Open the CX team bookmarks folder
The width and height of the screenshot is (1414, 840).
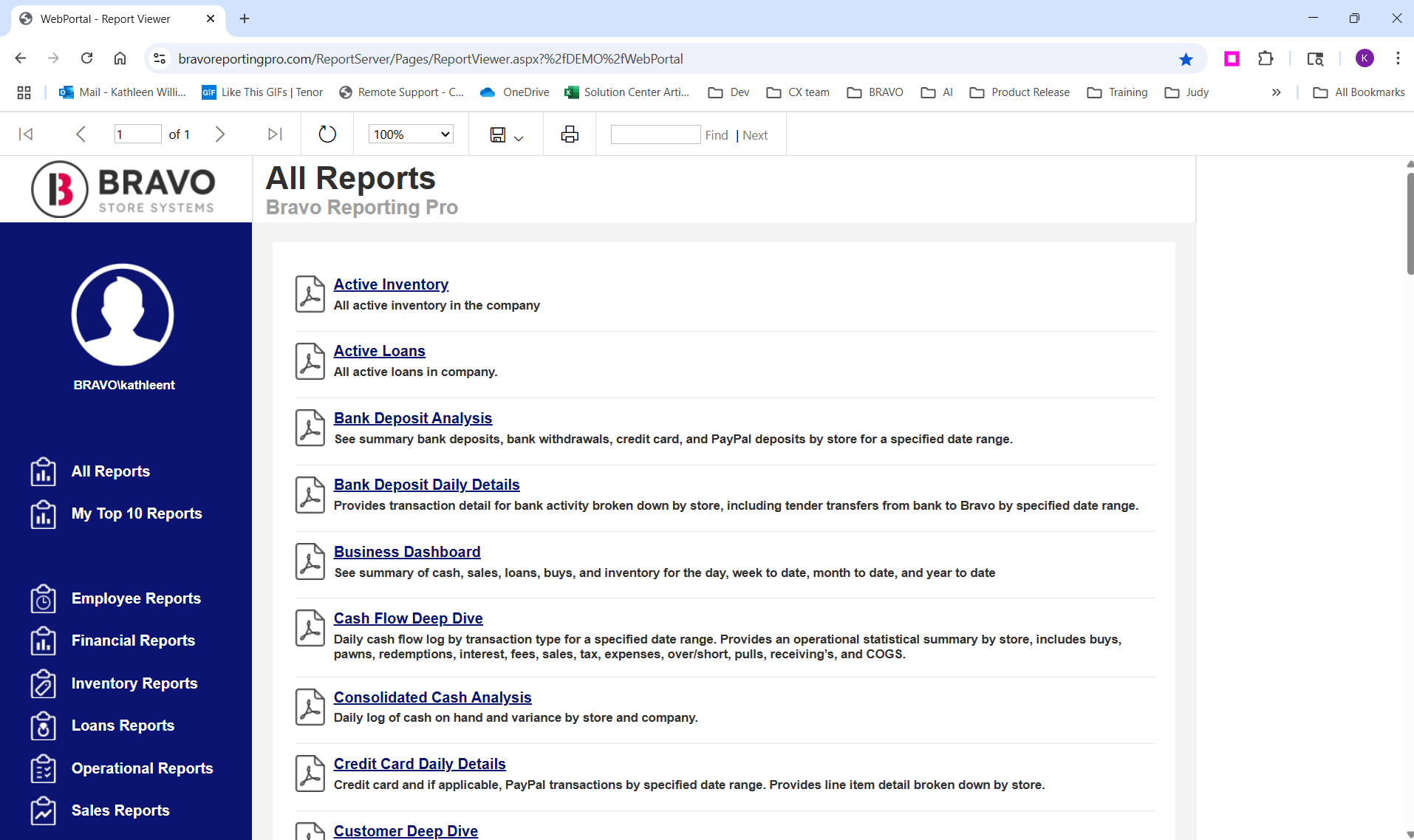[x=798, y=92]
